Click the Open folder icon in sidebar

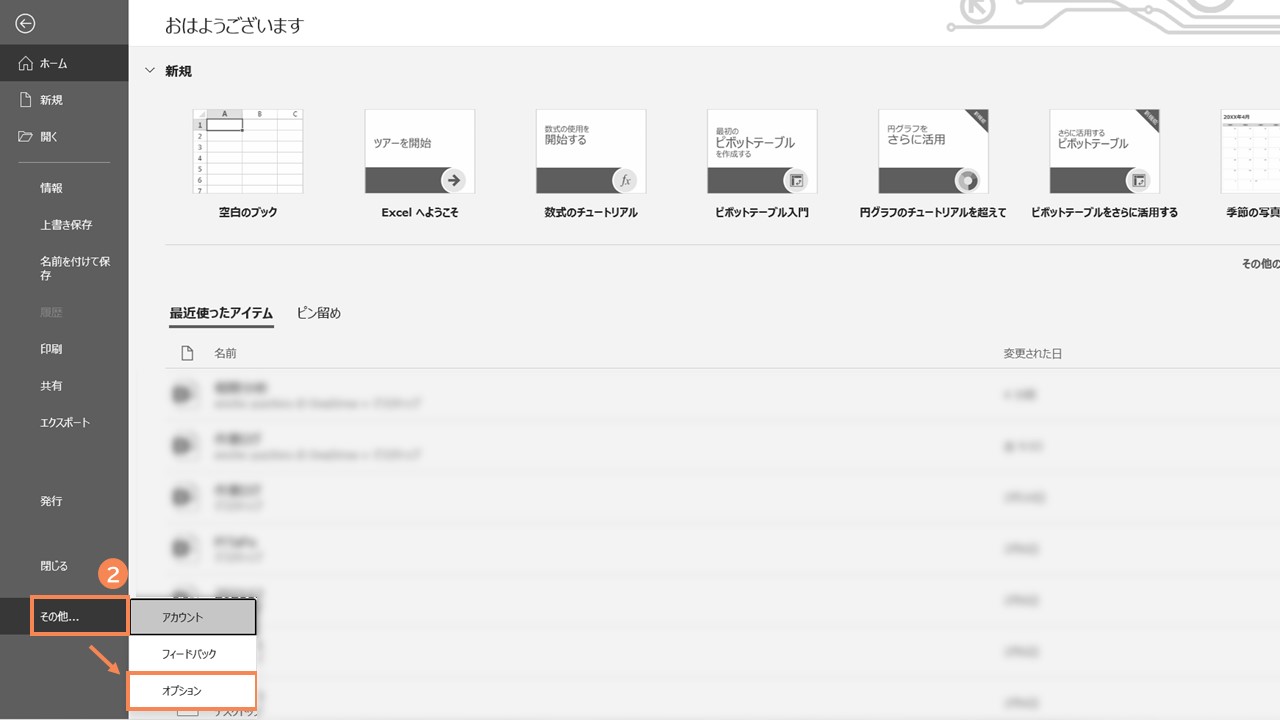[x=26, y=137]
